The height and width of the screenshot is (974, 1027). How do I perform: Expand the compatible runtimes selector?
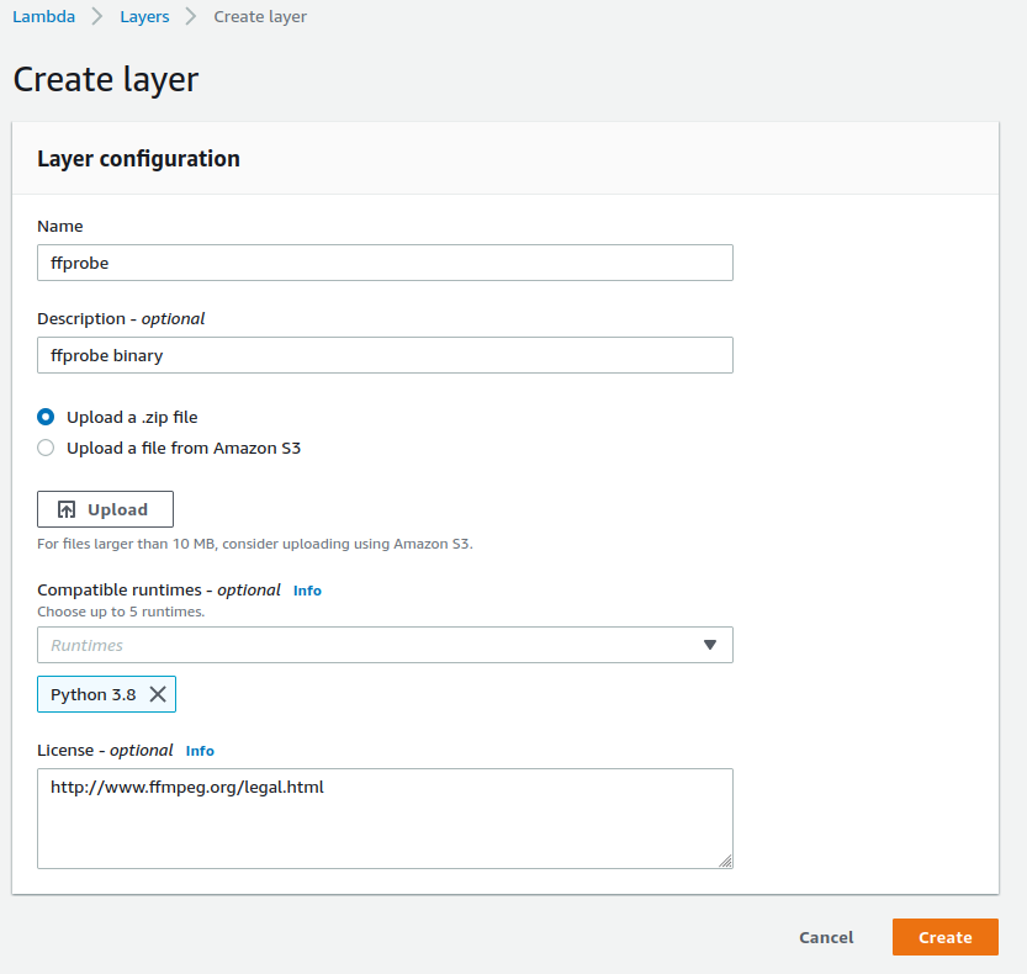pyautogui.click(x=385, y=645)
